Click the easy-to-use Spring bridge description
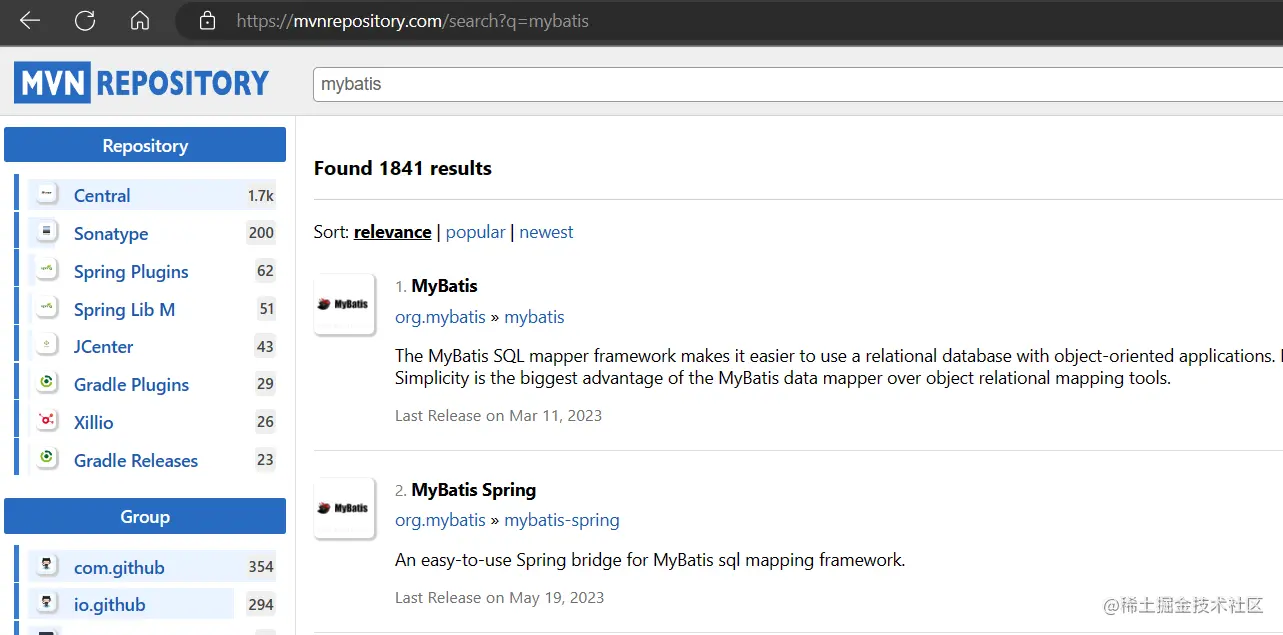 pyautogui.click(x=650, y=560)
